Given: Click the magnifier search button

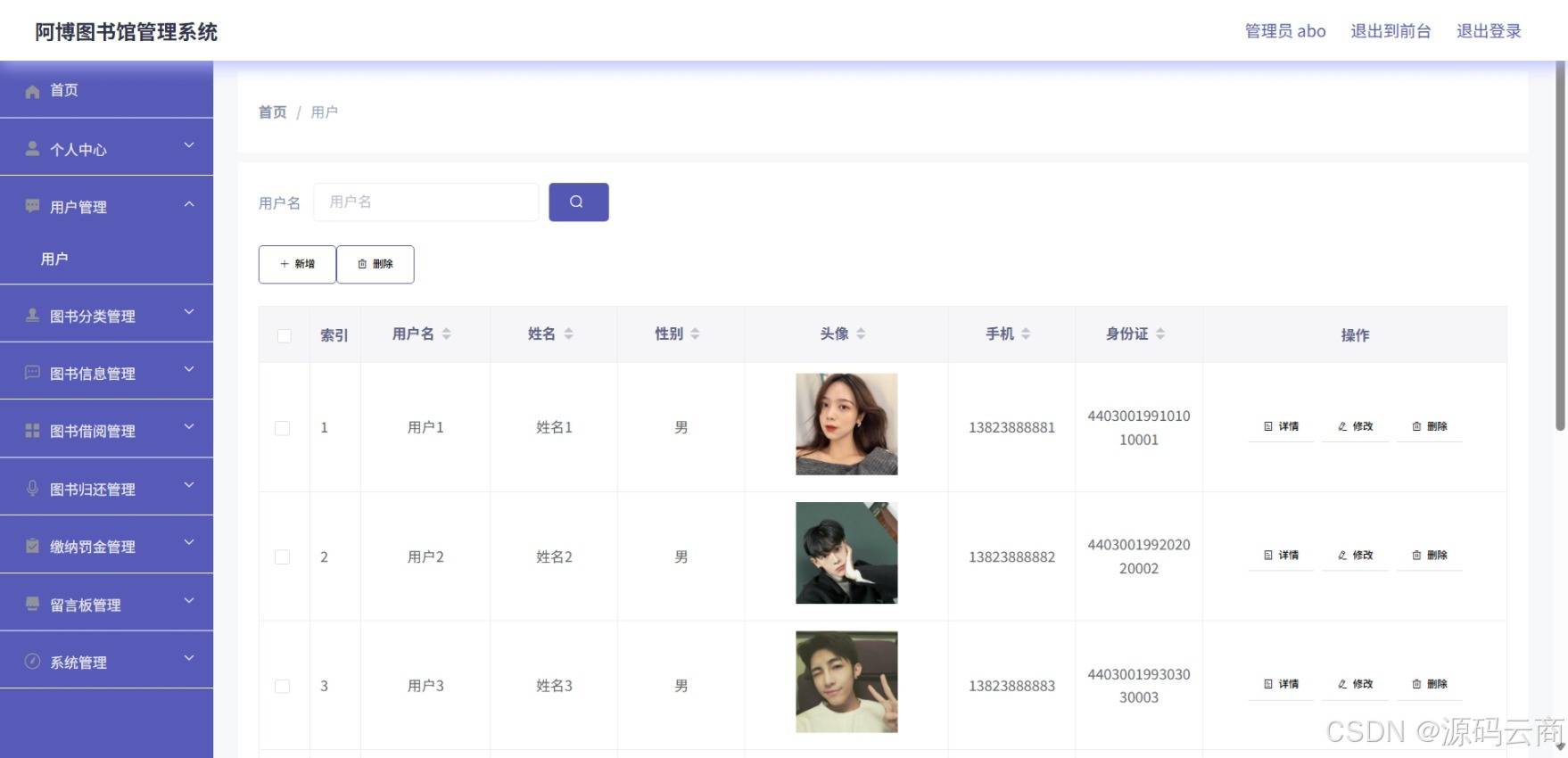Looking at the screenshot, I should (x=578, y=202).
